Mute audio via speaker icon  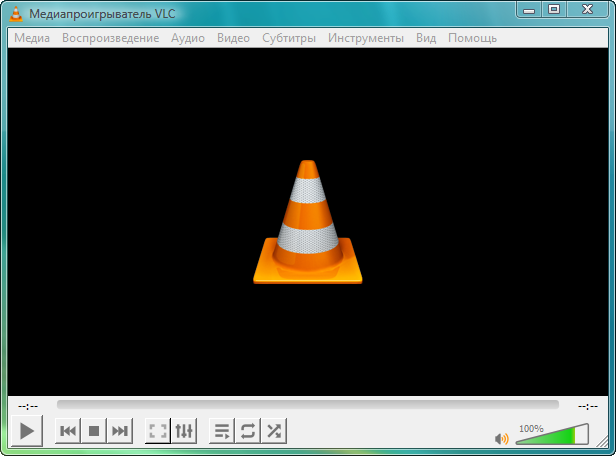(502, 438)
